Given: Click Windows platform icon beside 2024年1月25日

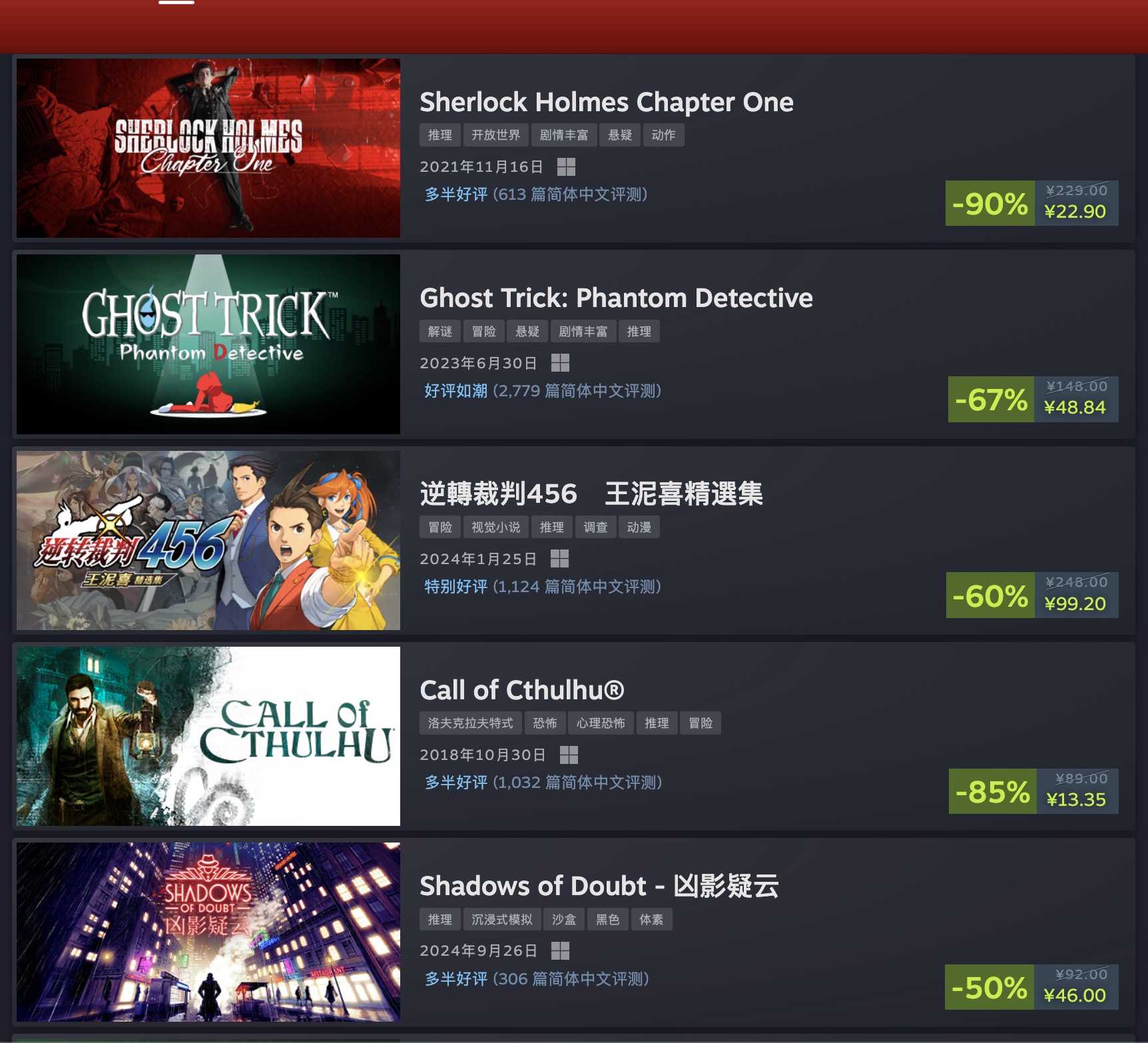Looking at the screenshot, I should [x=560, y=559].
